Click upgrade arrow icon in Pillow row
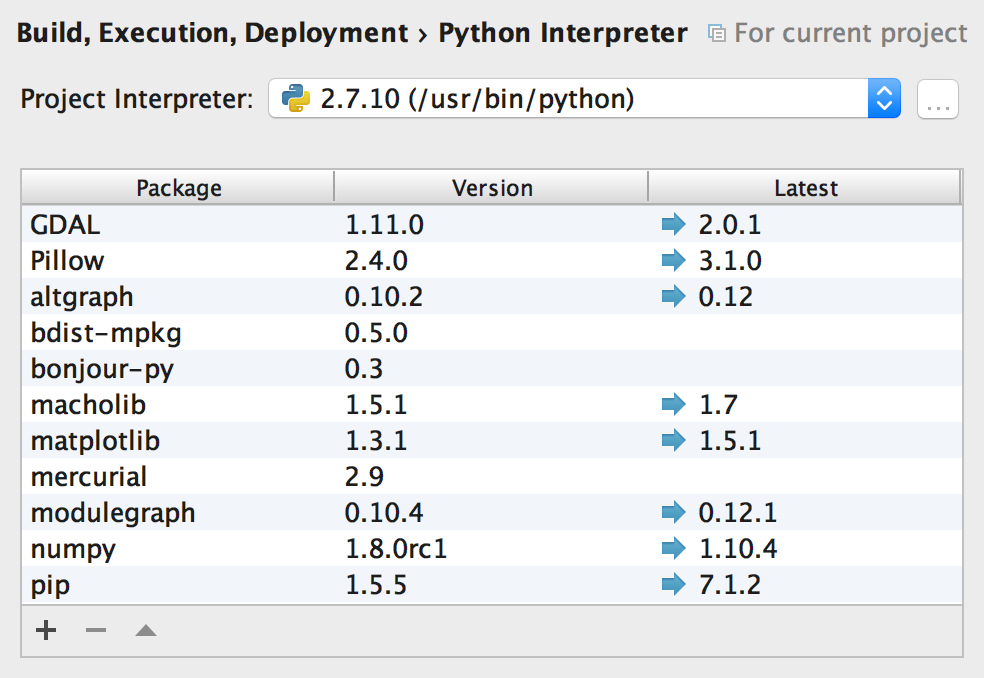Image resolution: width=984 pixels, height=678 pixels. [x=674, y=260]
